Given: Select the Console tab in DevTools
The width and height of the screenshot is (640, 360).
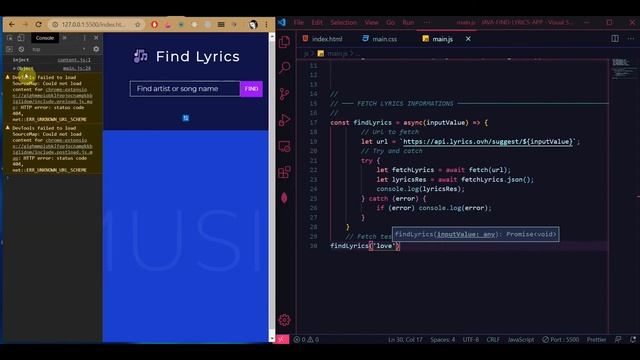Looking at the screenshot, I should tap(44, 38).
